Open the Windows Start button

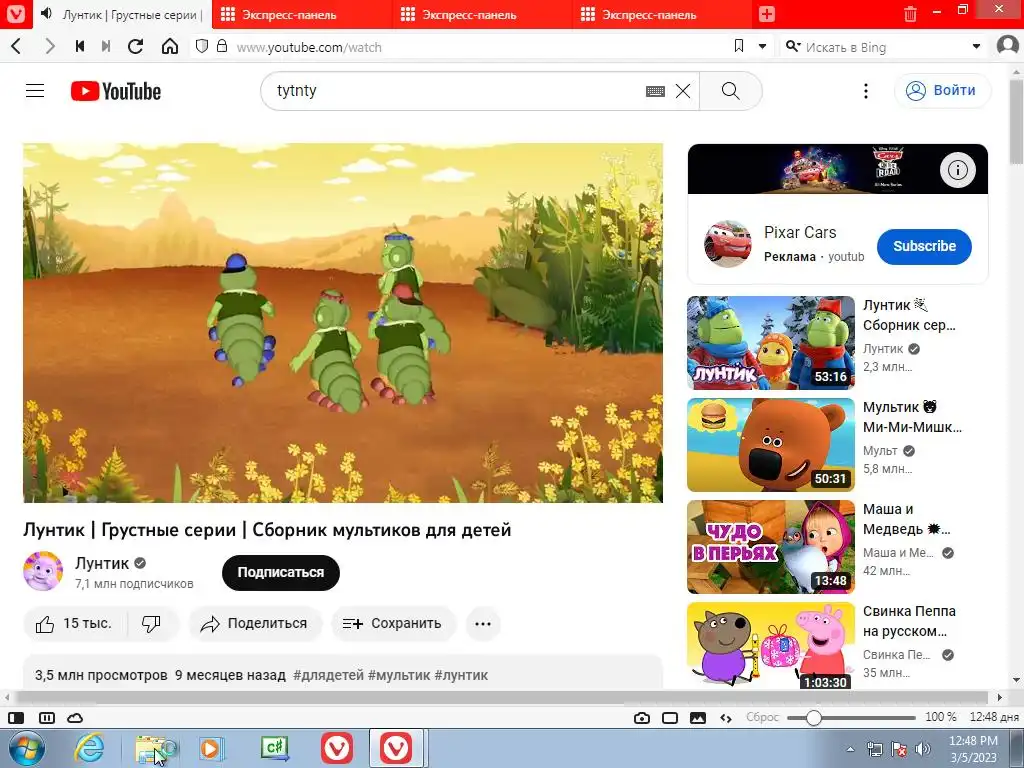point(26,748)
